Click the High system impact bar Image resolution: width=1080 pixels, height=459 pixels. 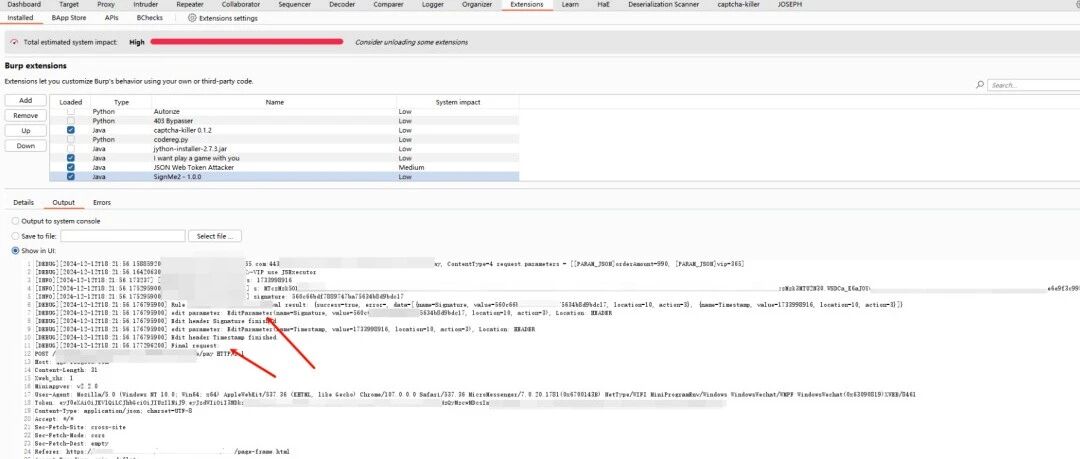point(247,42)
